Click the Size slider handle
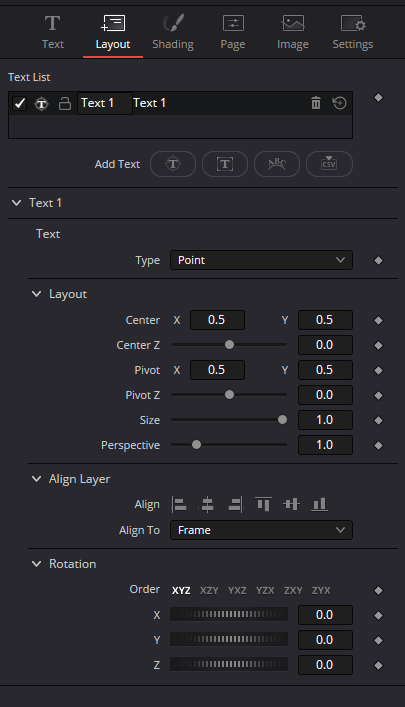405x707 pixels. tap(282, 420)
